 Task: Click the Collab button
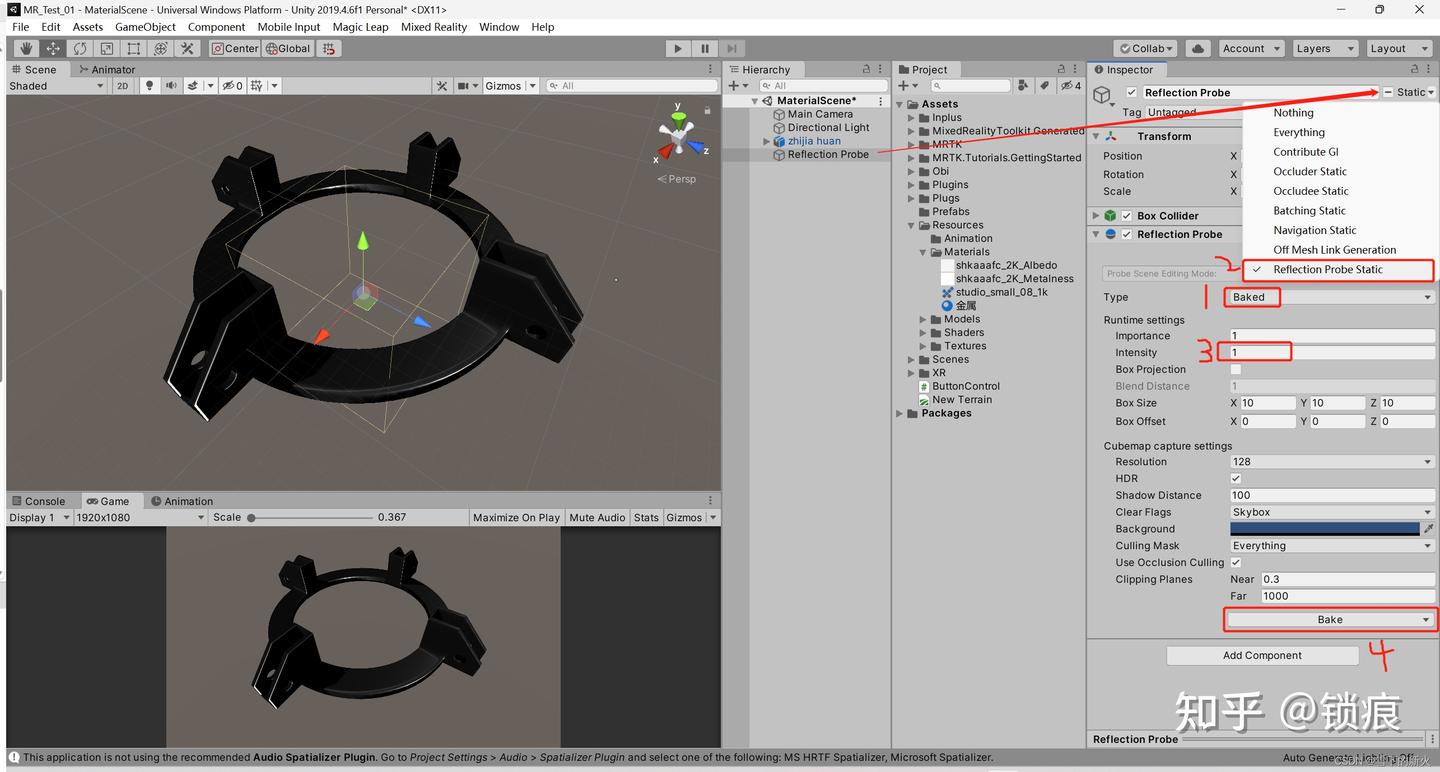point(1145,48)
